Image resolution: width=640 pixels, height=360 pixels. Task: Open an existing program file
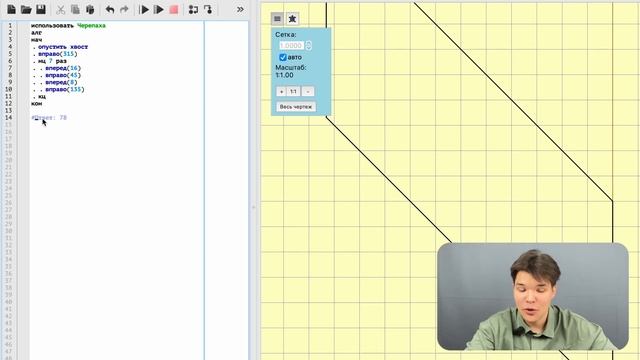tap(26, 9)
